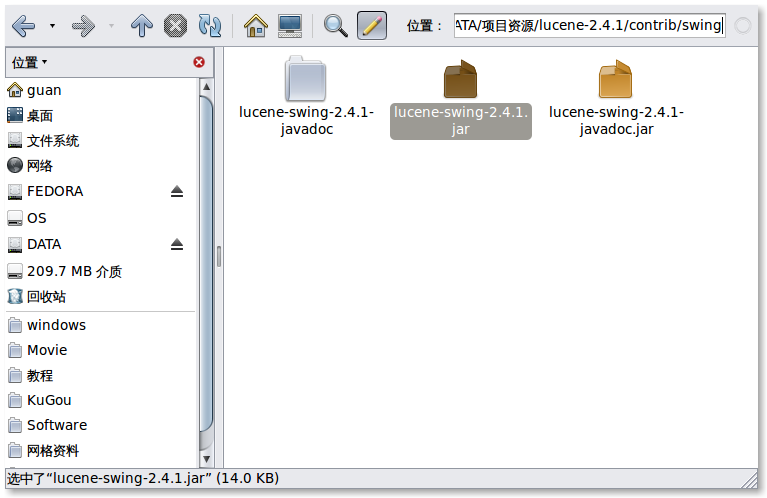Open the DATA volume

coord(86,244)
